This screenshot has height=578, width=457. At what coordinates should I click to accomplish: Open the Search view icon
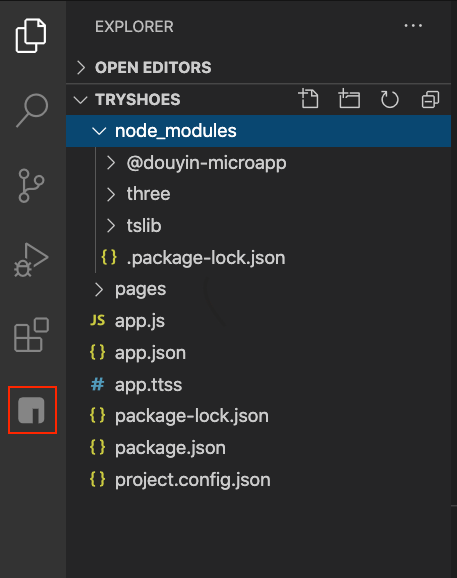[x=32, y=110]
